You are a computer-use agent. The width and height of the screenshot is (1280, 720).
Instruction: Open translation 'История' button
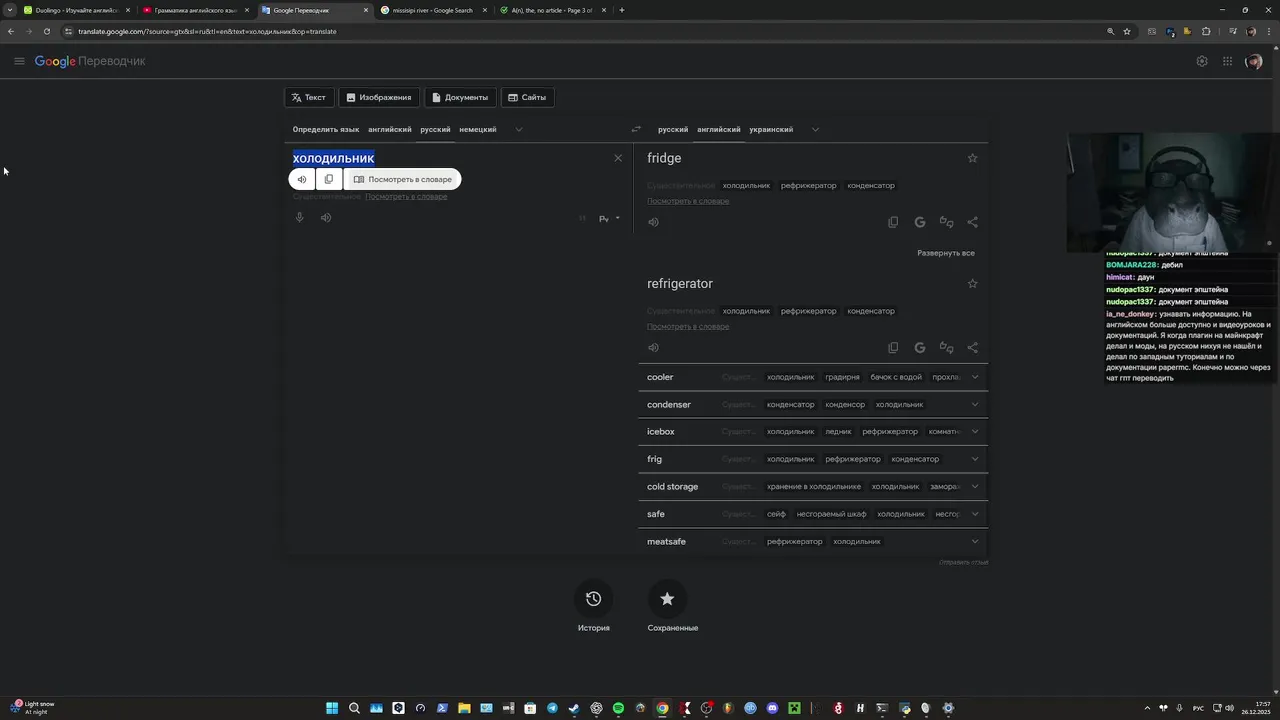[x=593, y=607]
